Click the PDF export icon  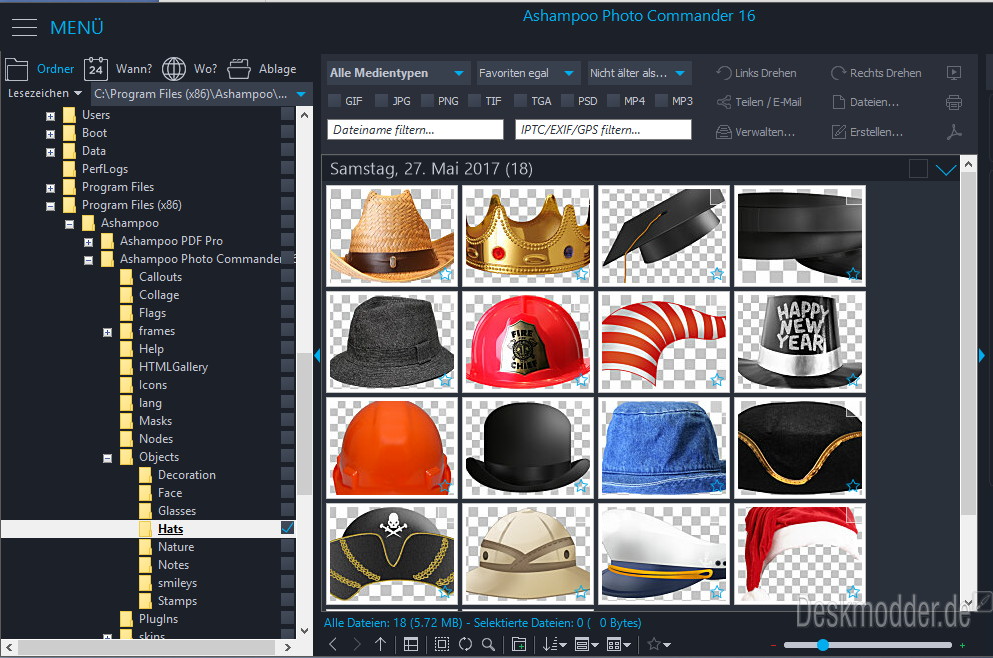[x=954, y=132]
